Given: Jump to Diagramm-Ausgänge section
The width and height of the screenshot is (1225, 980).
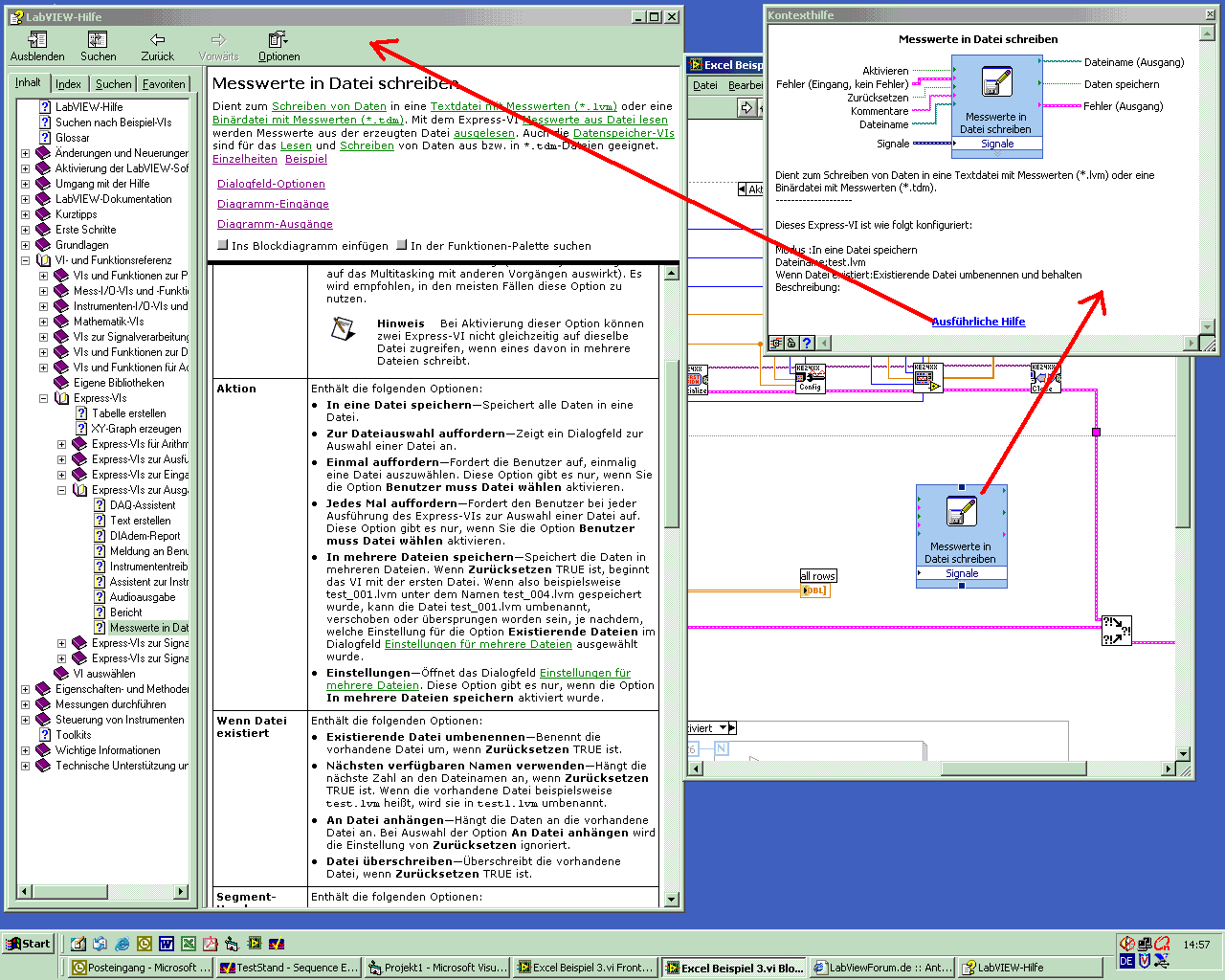Looking at the screenshot, I should tap(275, 224).
